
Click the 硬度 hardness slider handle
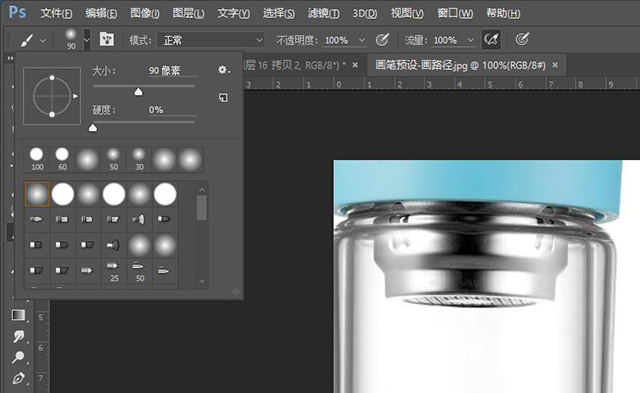tap(93, 128)
